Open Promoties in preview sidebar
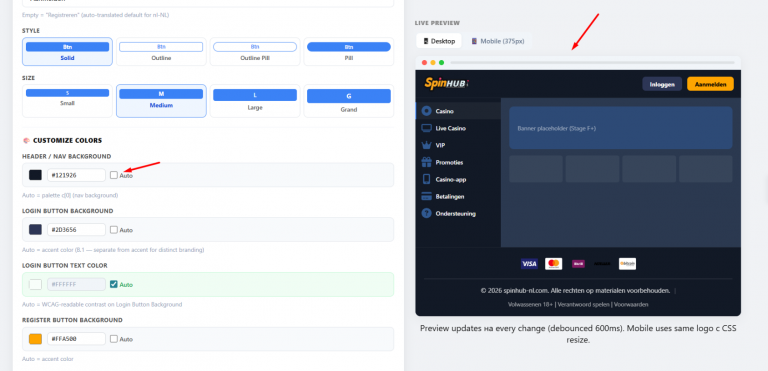Viewport: 768px width, 371px height. (x=458, y=162)
